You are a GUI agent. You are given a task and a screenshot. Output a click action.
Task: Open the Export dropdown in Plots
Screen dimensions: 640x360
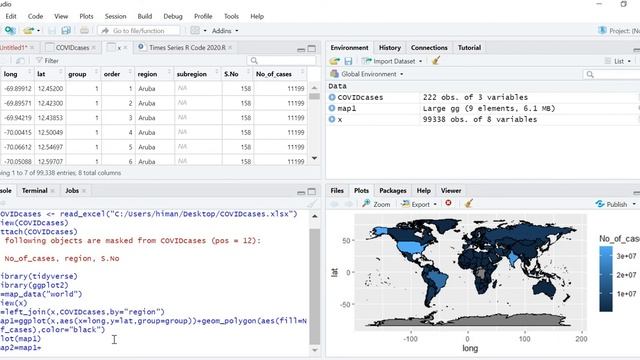[x=419, y=204]
